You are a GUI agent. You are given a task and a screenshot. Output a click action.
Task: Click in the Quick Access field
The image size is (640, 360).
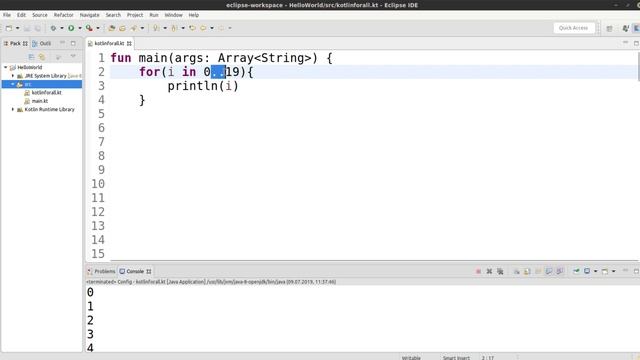pos(573,28)
